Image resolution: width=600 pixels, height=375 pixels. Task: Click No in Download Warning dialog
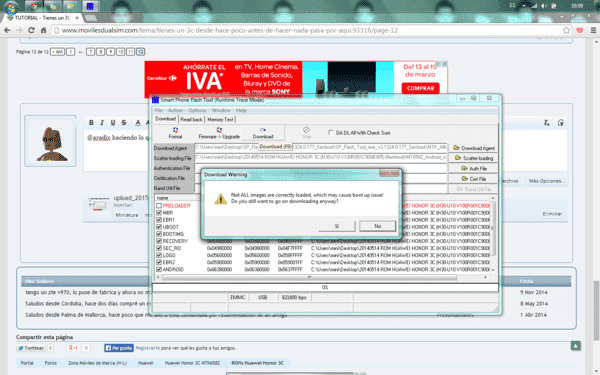pos(378,226)
